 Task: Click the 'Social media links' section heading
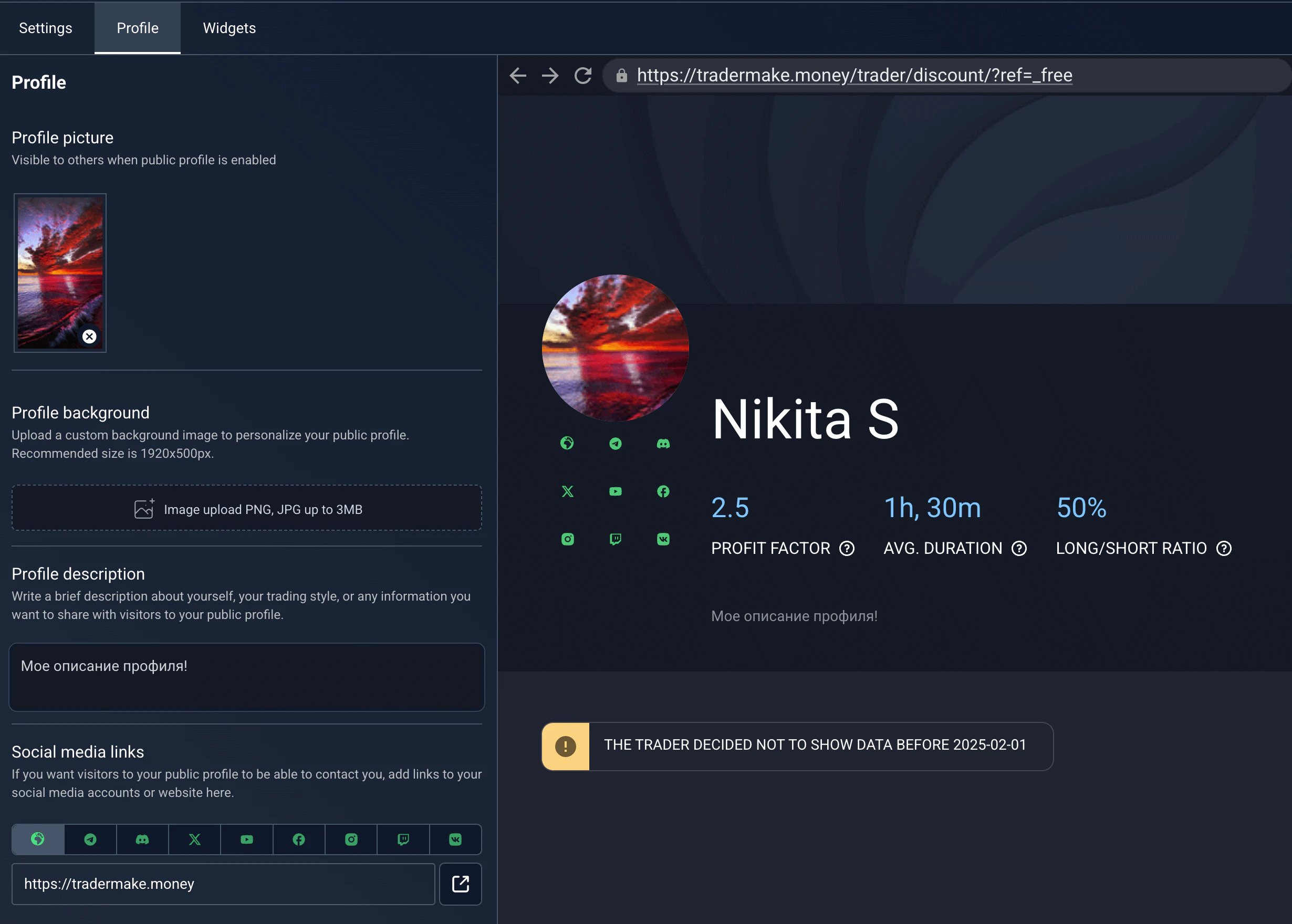tap(78, 752)
